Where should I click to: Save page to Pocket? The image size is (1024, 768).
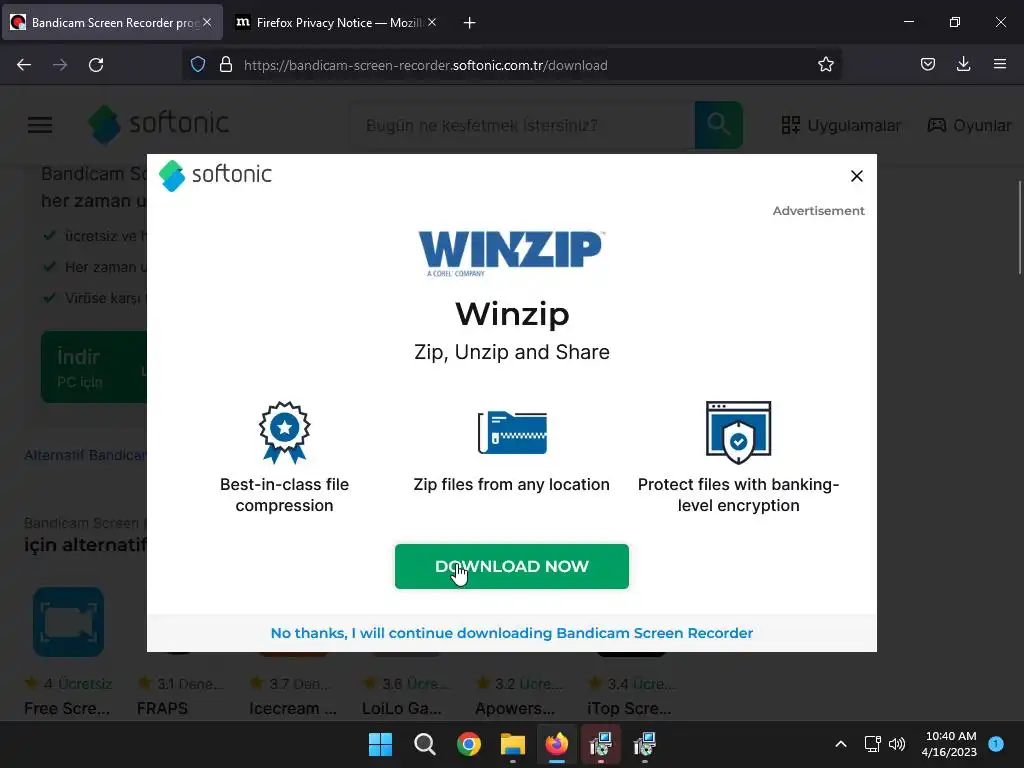[x=927, y=65]
